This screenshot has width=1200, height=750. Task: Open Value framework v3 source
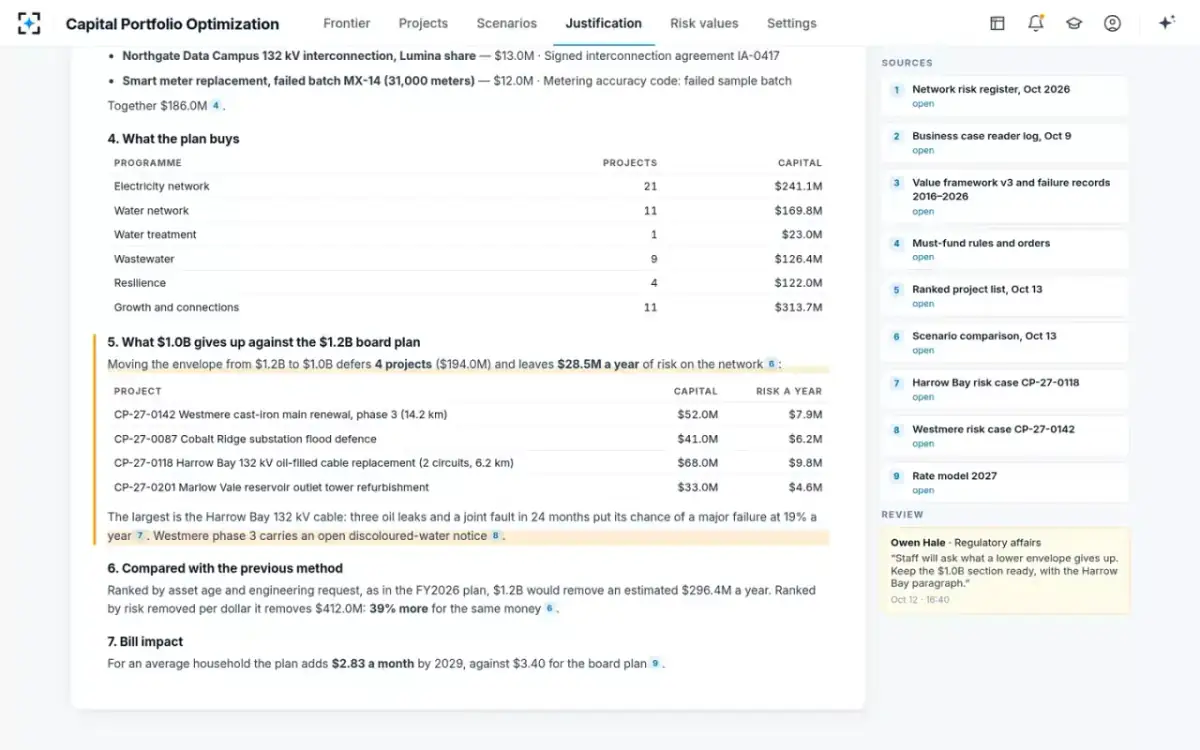point(1005,196)
